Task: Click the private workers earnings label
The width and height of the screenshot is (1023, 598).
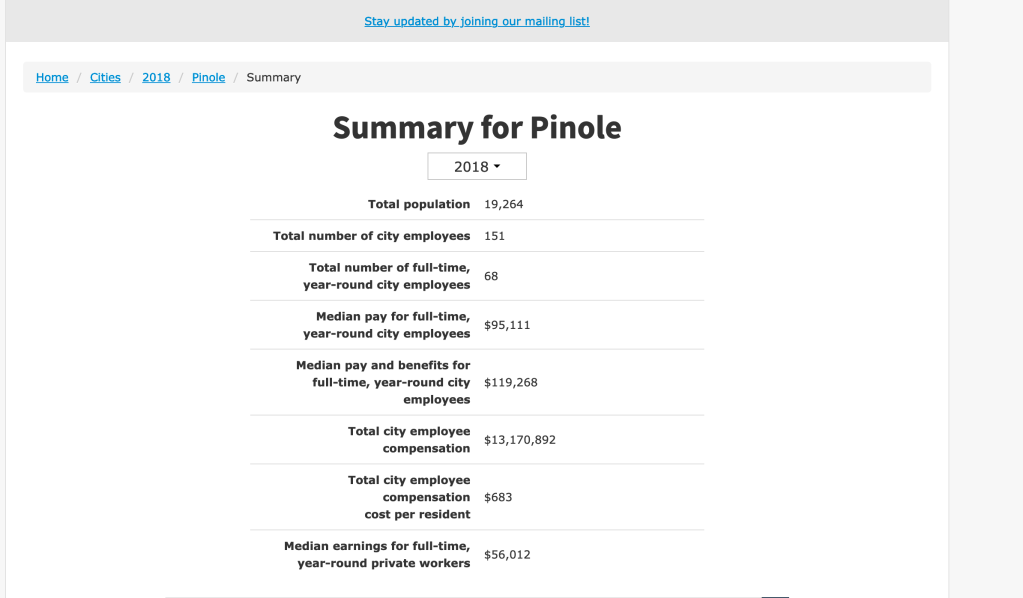Action: pos(377,554)
